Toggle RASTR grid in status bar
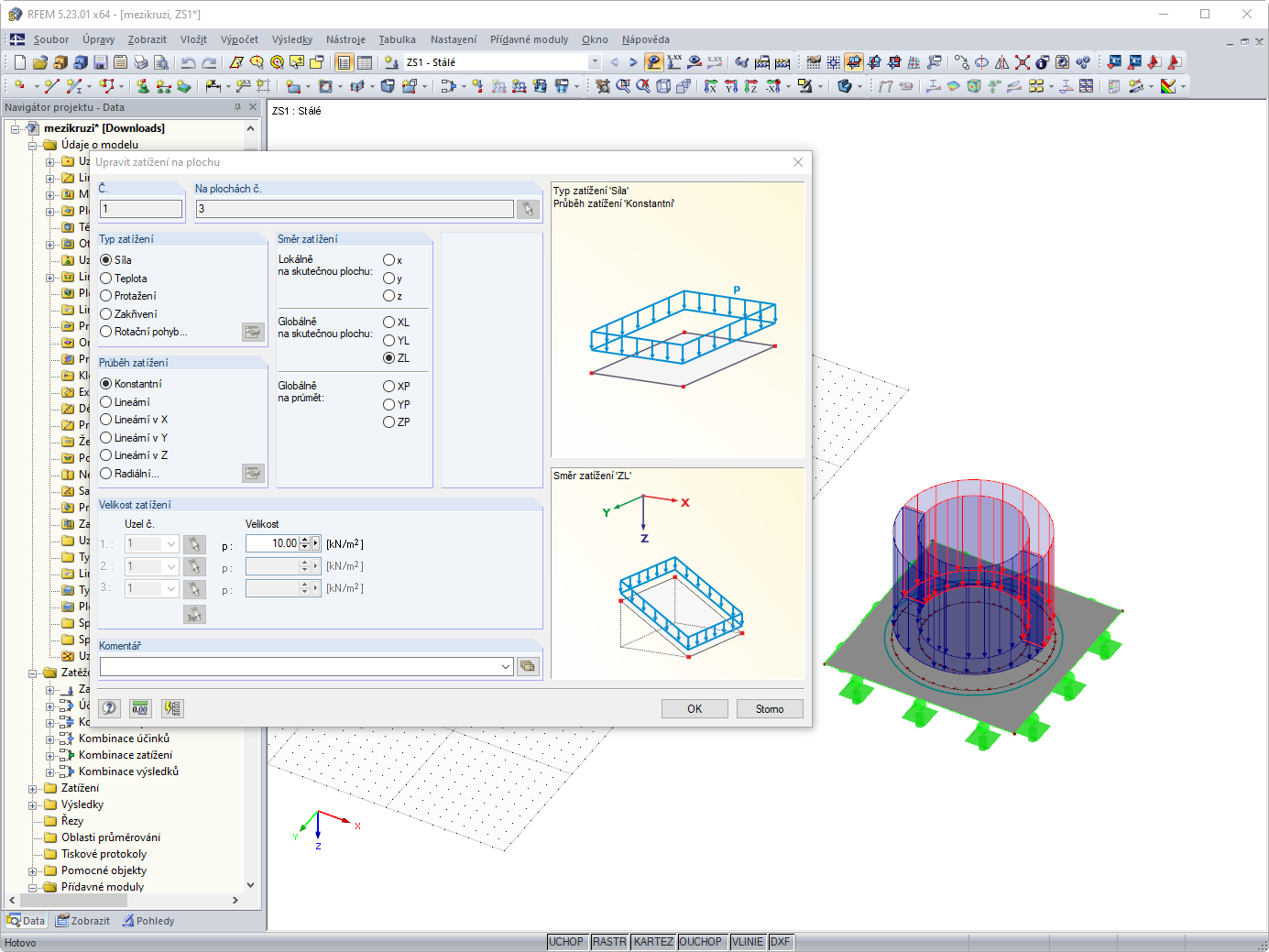1269x952 pixels. pos(609,942)
